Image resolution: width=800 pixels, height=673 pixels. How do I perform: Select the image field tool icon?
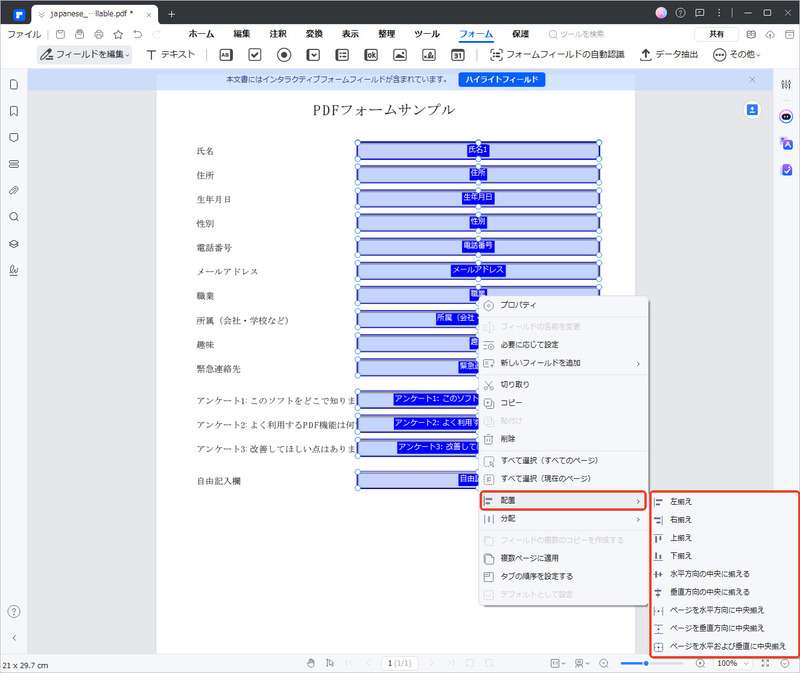pyautogui.click(x=400, y=55)
